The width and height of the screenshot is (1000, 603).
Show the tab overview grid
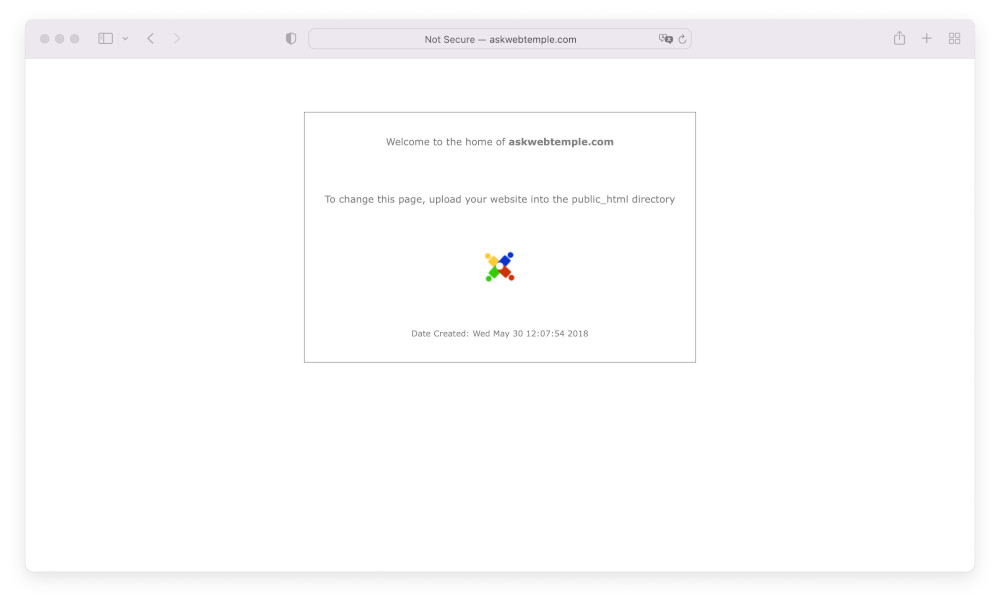pos(955,39)
